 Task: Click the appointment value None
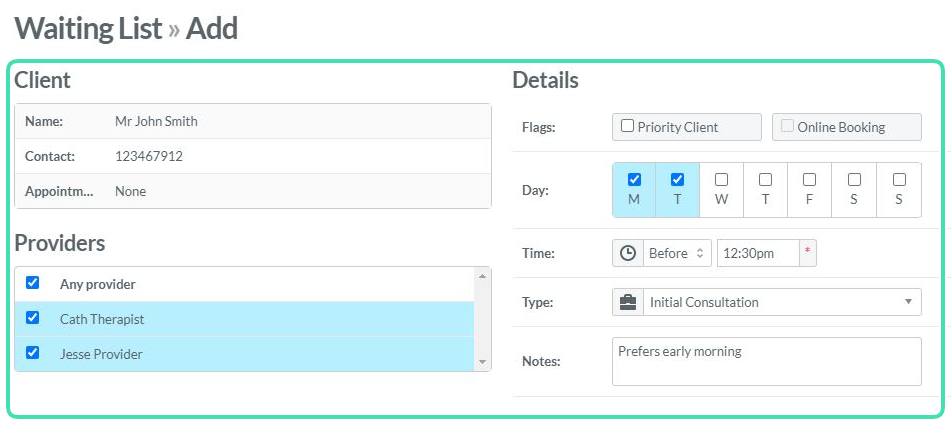tap(130, 192)
